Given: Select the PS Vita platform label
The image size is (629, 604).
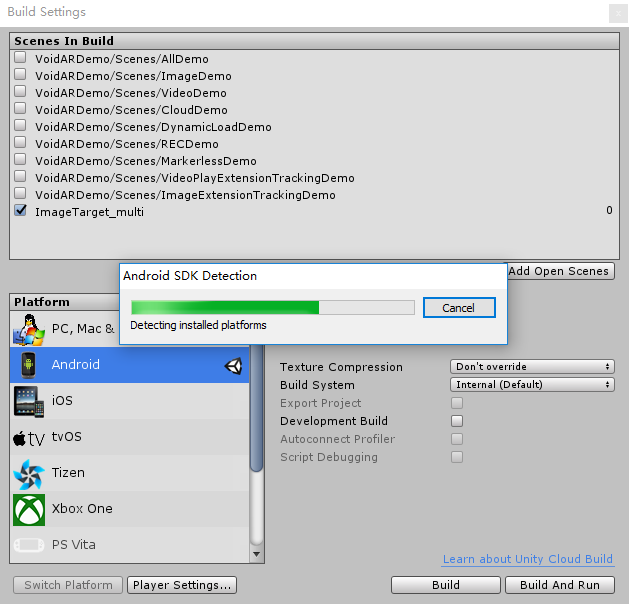Looking at the screenshot, I should (x=74, y=545).
